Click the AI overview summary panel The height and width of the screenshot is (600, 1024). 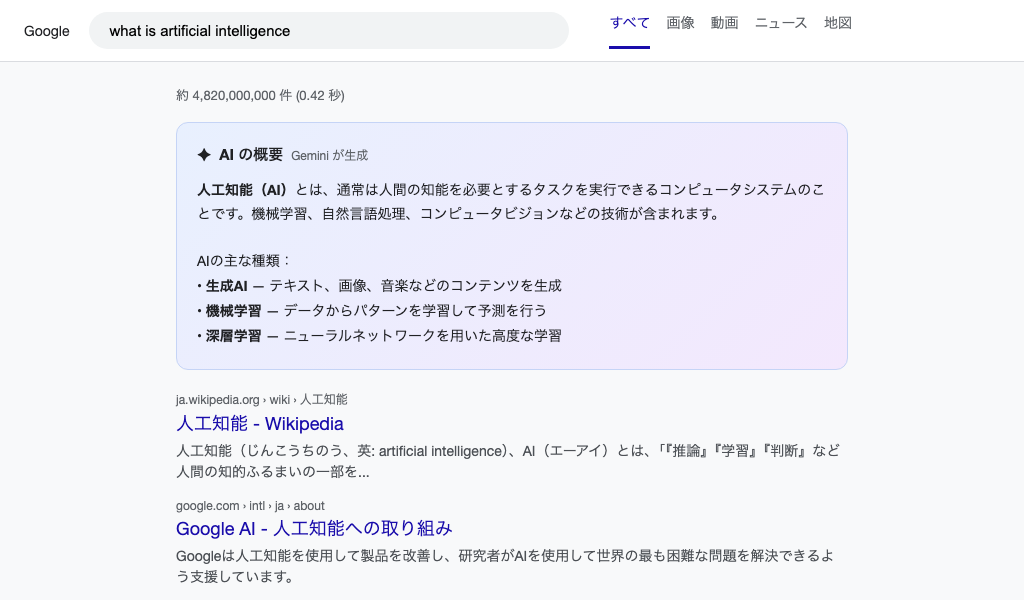[512, 245]
